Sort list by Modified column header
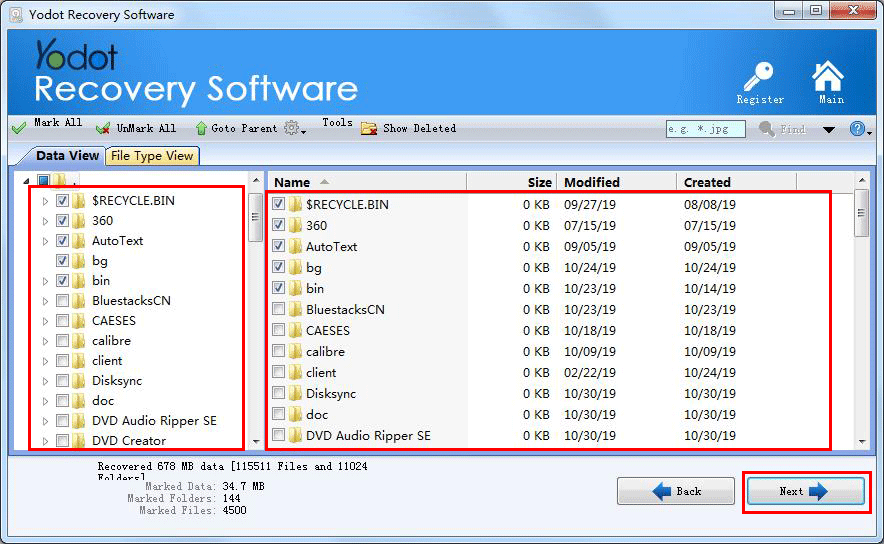Image resolution: width=884 pixels, height=544 pixels. 592,182
